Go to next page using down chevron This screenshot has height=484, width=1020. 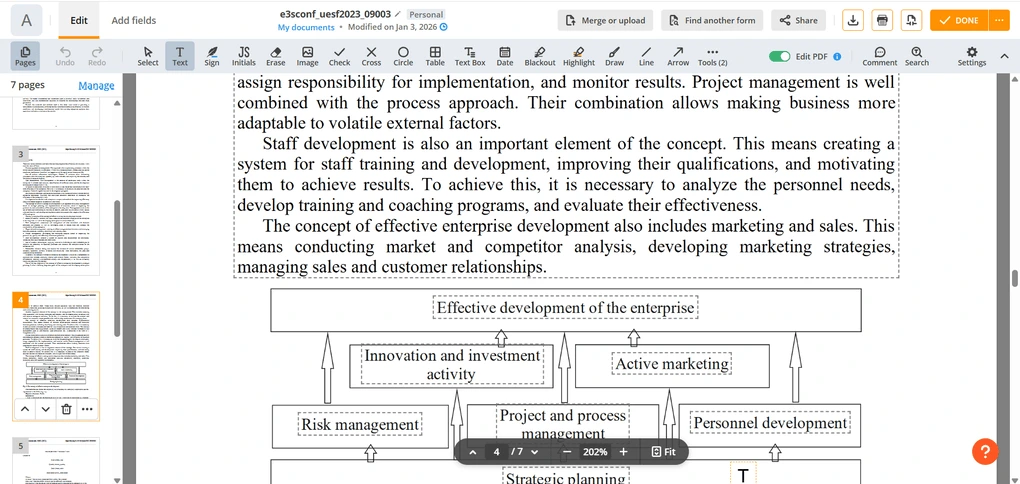[x=535, y=451]
